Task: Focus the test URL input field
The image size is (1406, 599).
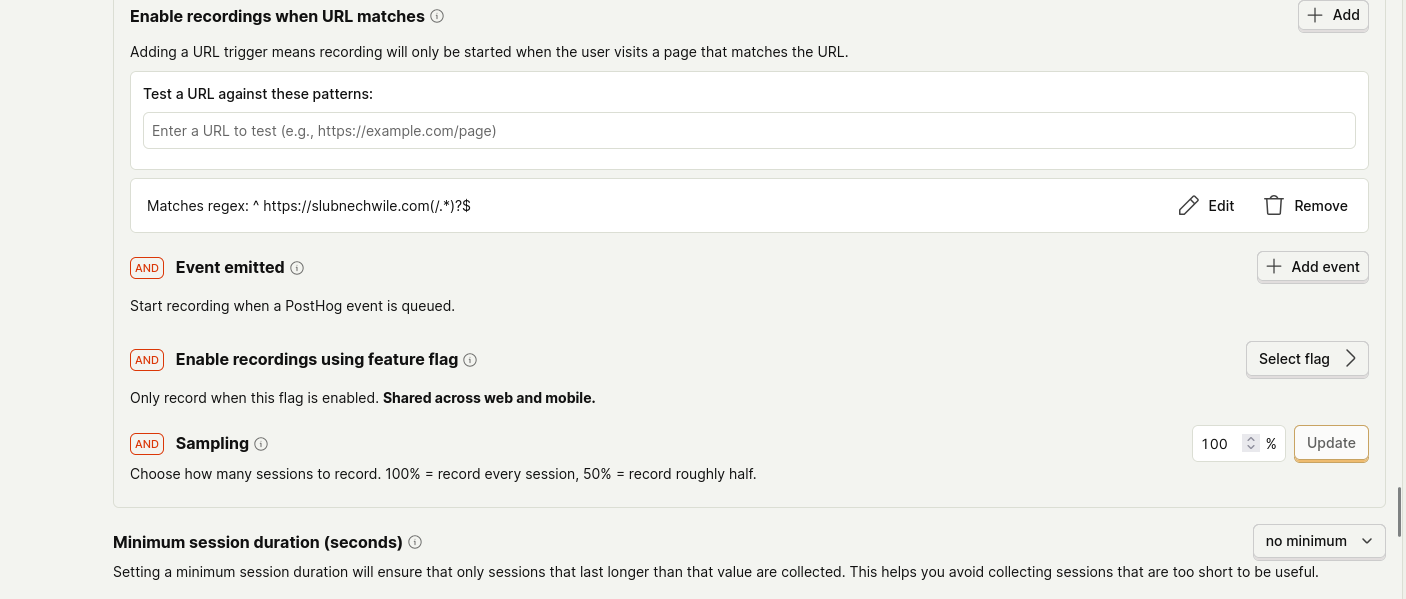Action: pos(748,131)
